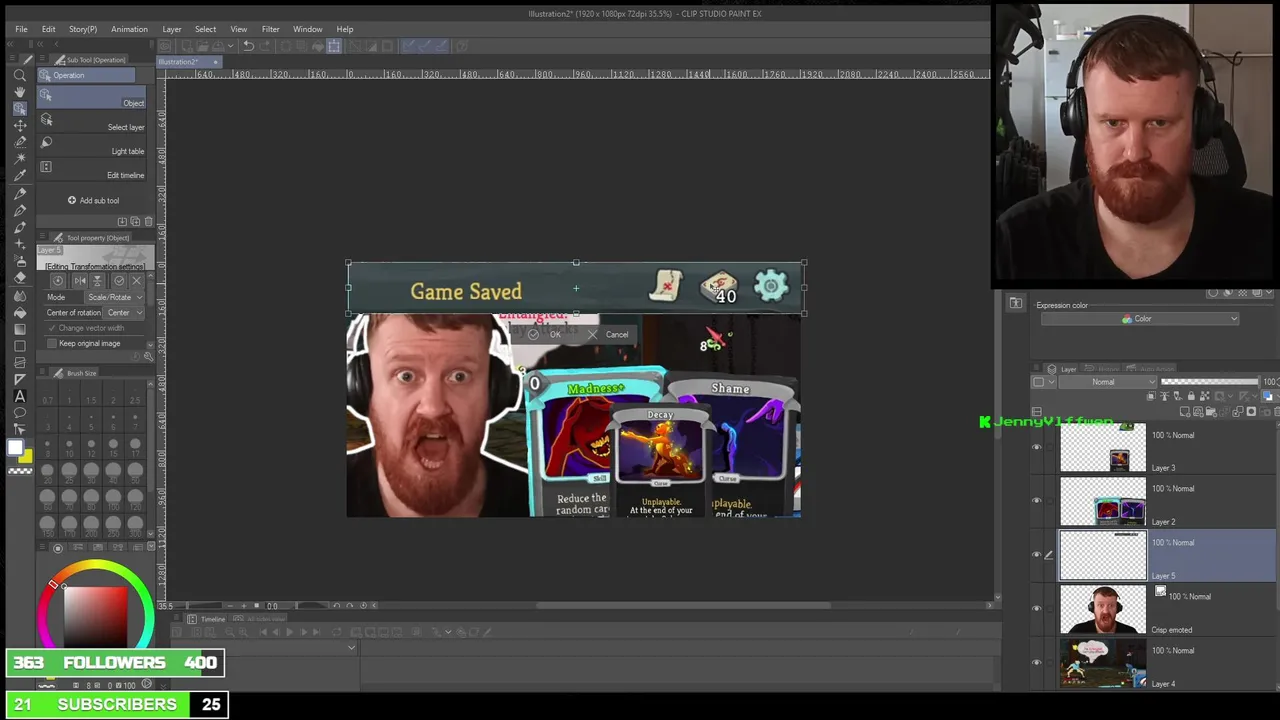Hide Layer 4 with eye icon
Screen dimensions: 1280x720
(1036, 663)
